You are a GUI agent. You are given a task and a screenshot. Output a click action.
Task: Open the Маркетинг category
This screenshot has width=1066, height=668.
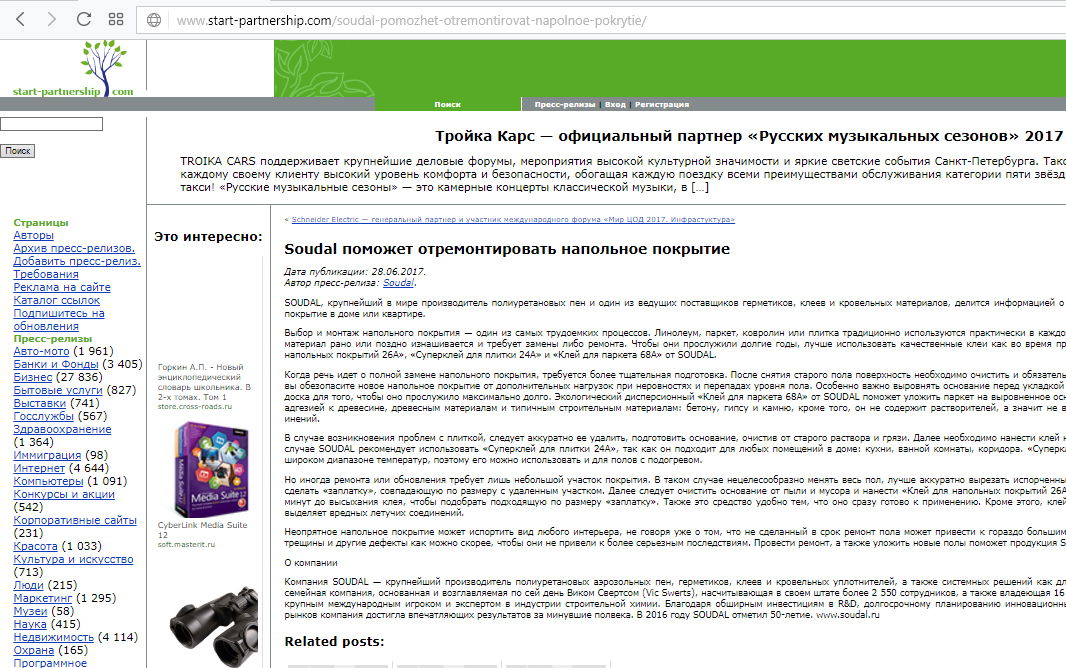pyautogui.click(x=43, y=598)
